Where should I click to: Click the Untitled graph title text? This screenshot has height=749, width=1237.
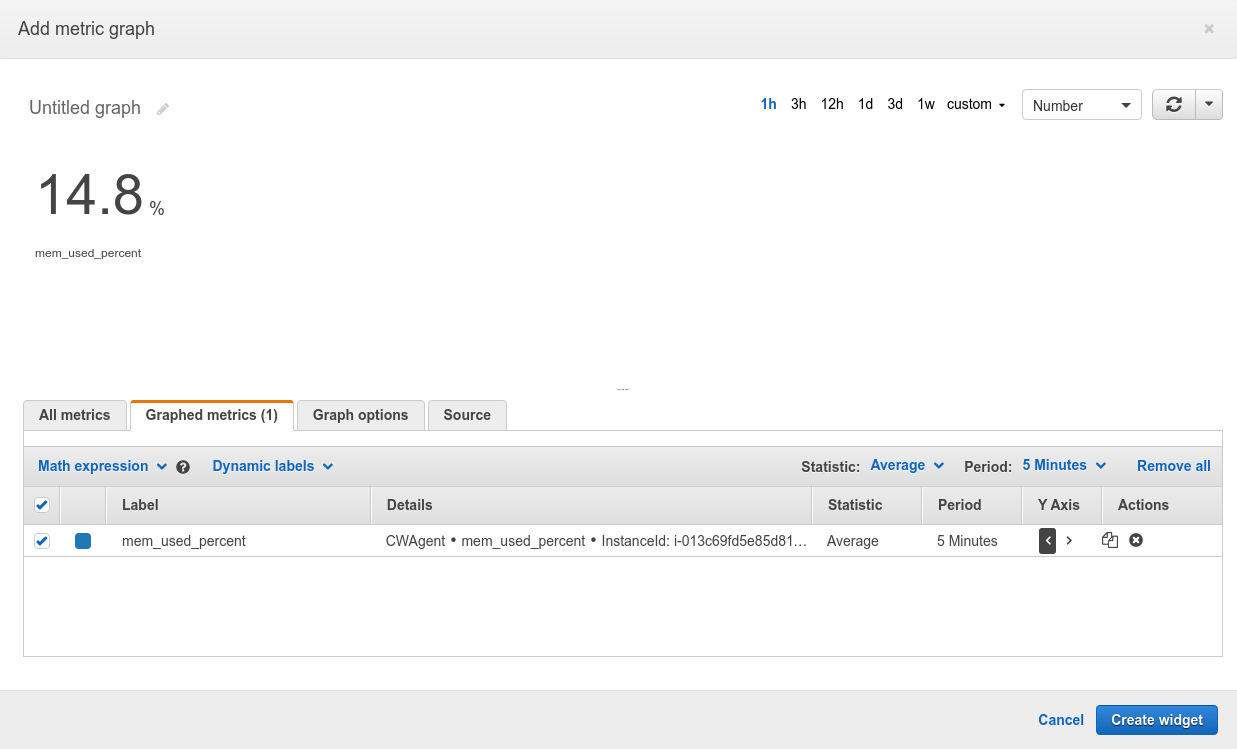85,108
